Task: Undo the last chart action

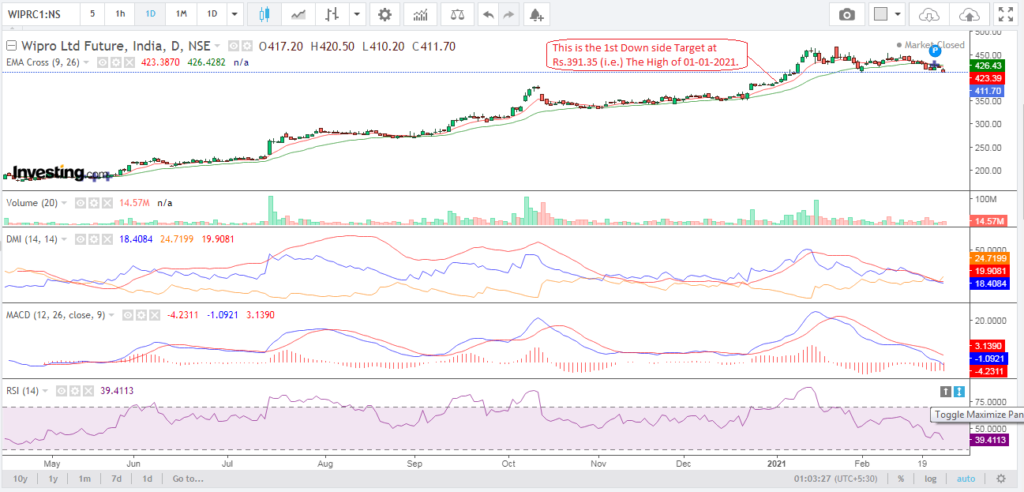Action: coord(487,14)
